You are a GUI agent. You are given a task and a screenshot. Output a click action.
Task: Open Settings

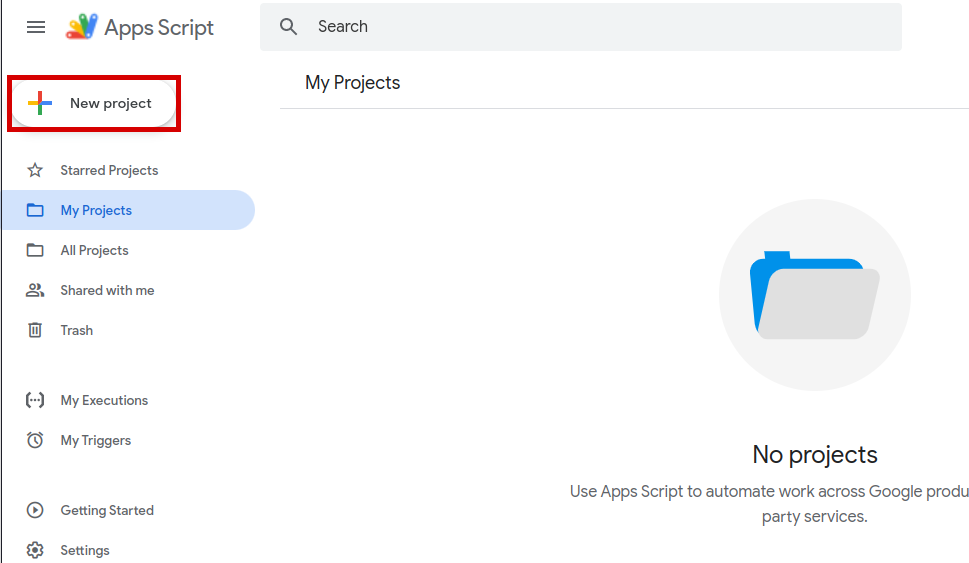85,550
